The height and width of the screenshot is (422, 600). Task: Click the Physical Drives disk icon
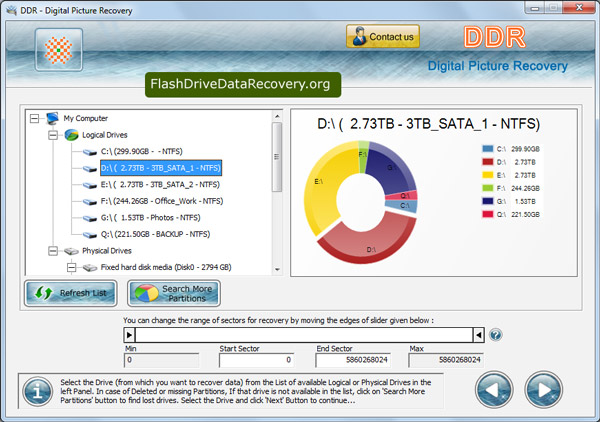[x=71, y=251]
